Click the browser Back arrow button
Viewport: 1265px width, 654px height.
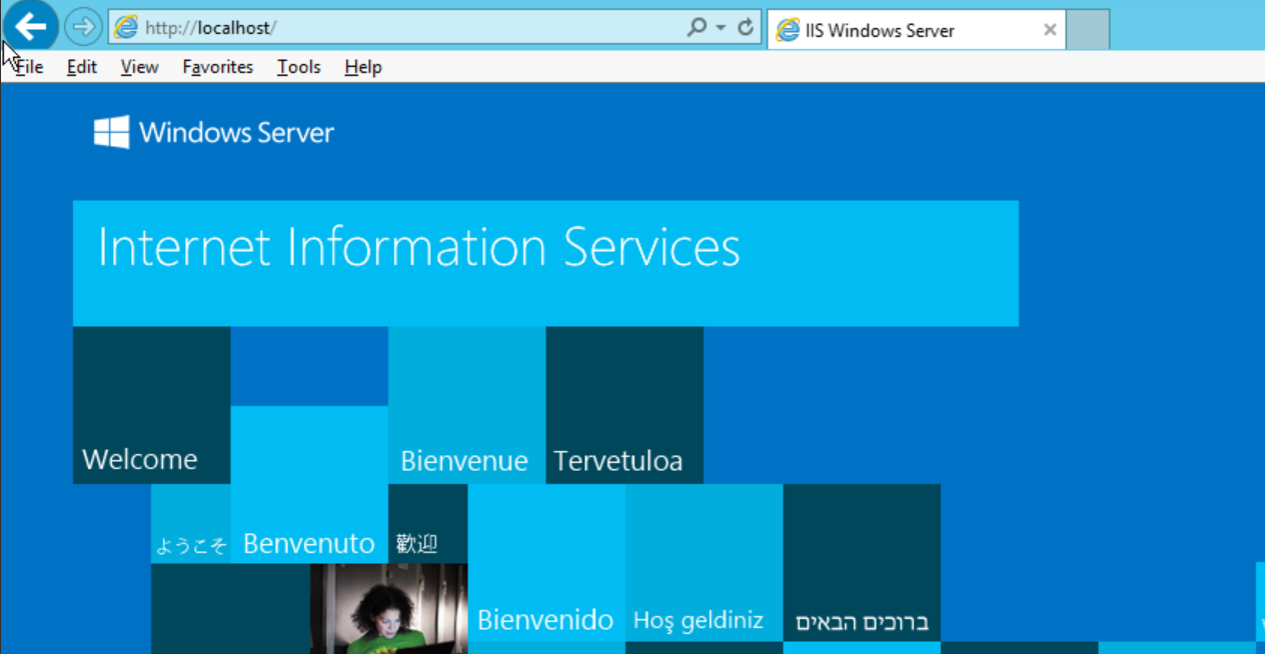pos(31,27)
